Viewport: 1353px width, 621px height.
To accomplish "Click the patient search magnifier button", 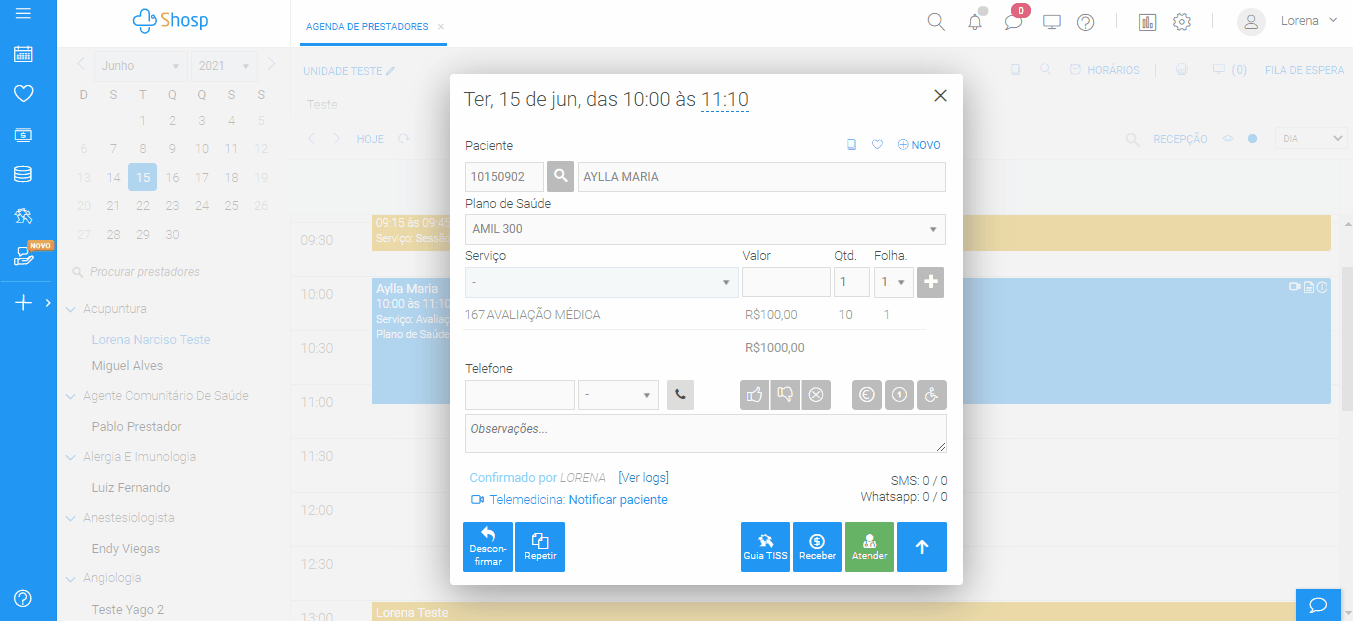I will (x=560, y=177).
